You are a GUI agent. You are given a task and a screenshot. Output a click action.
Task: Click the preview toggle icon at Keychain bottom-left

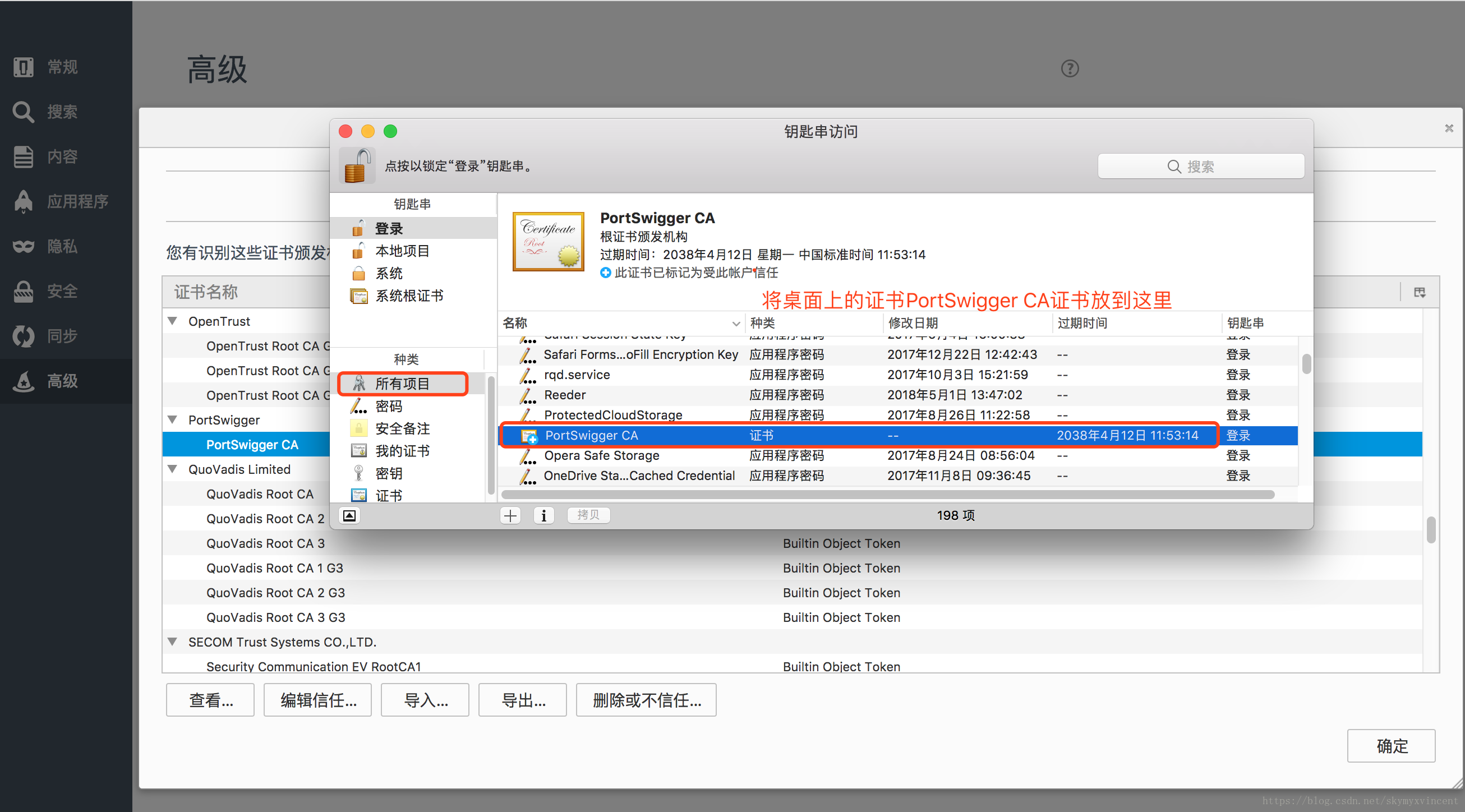pyautogui.click(x=349, y=515)
